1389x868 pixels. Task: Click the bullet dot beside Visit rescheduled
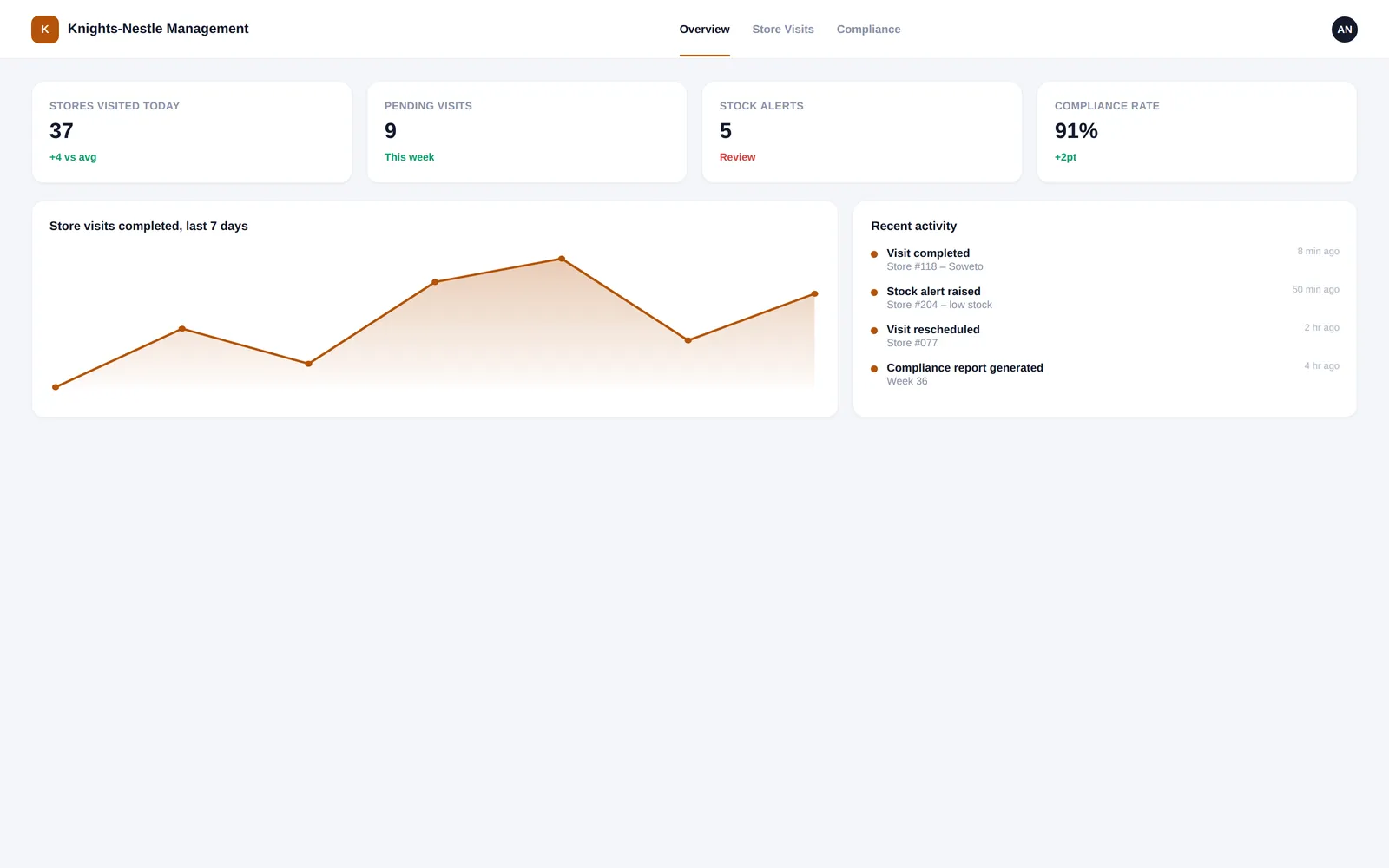(874, 331)
